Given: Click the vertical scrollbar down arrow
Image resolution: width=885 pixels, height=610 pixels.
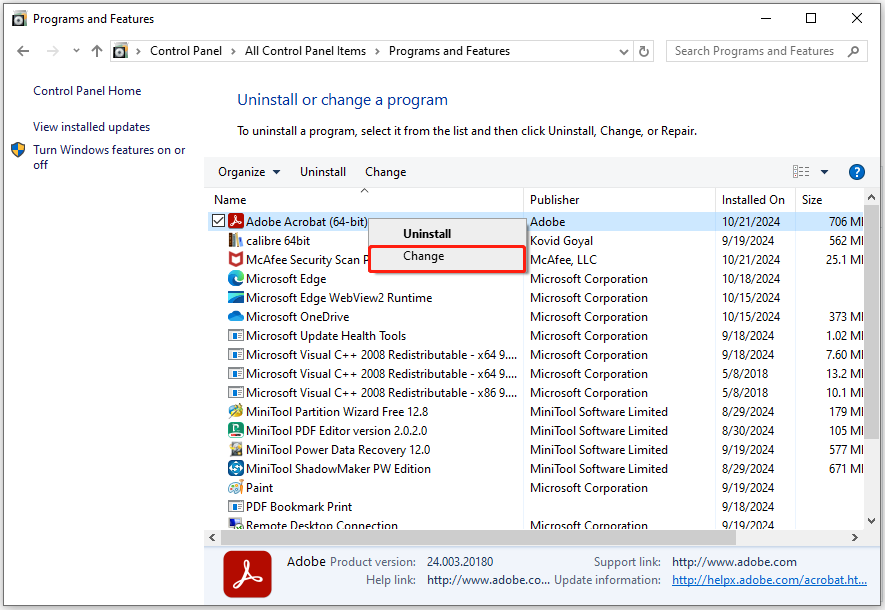Looking at the screenshot, I should (x=871, y=521).
